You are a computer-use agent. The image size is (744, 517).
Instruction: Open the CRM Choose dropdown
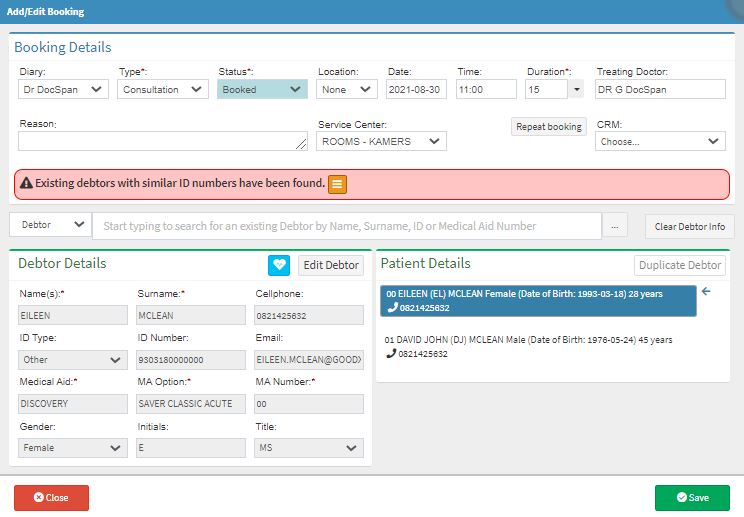point(660,141)
